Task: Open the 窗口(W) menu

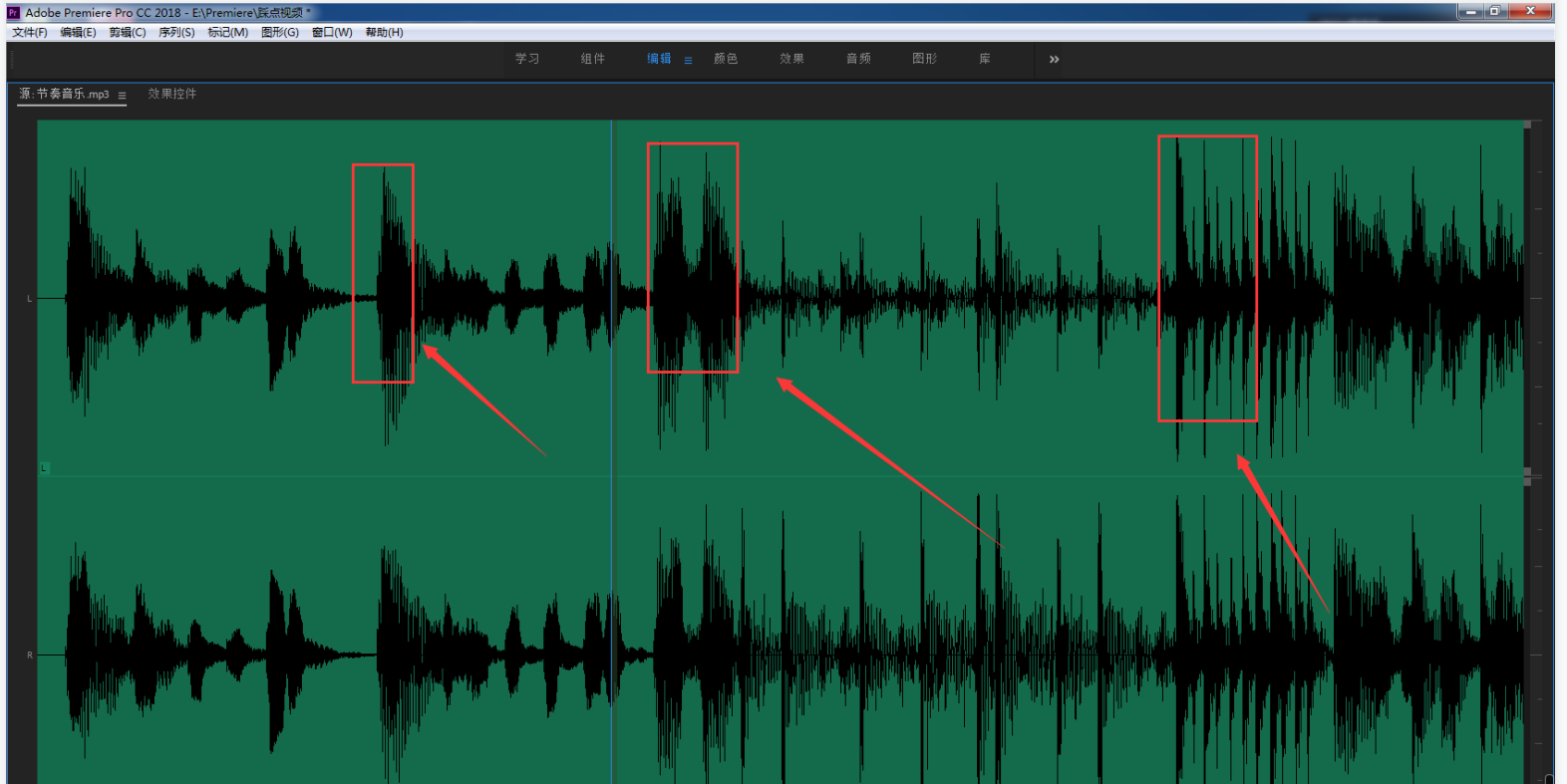Action: click(332, 33)
